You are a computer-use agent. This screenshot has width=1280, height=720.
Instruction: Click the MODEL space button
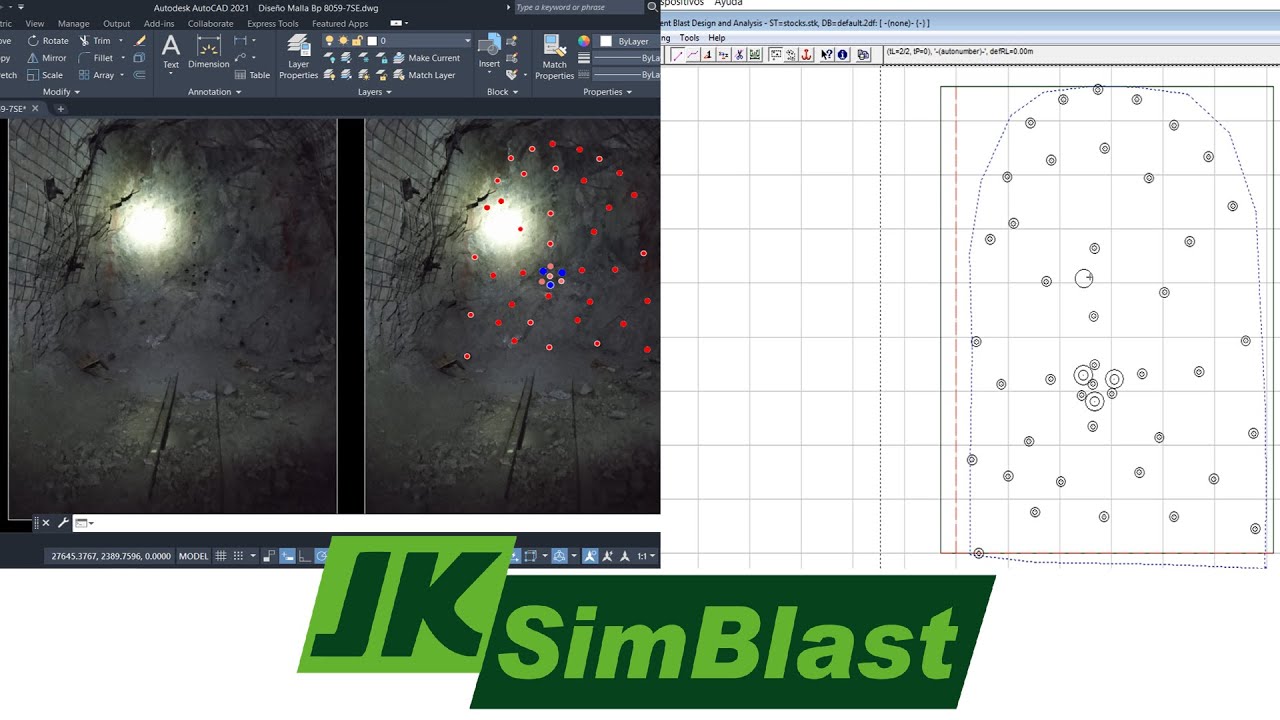pos(193,556)
